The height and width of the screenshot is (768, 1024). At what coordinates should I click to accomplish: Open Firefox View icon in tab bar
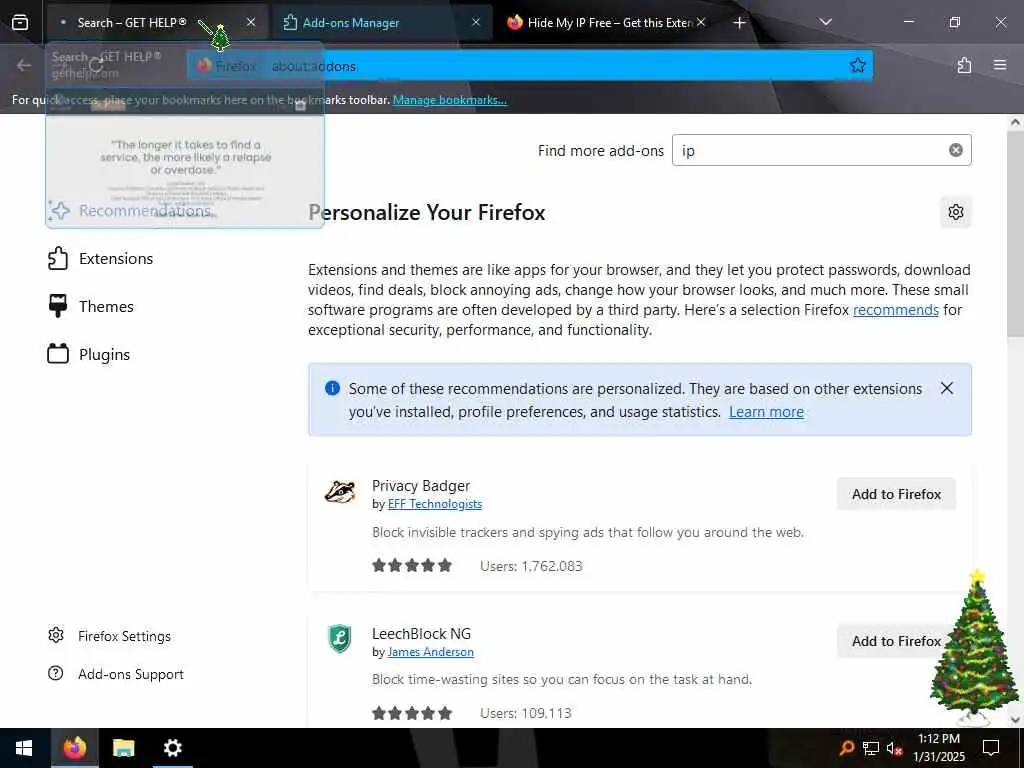(20, 22)
